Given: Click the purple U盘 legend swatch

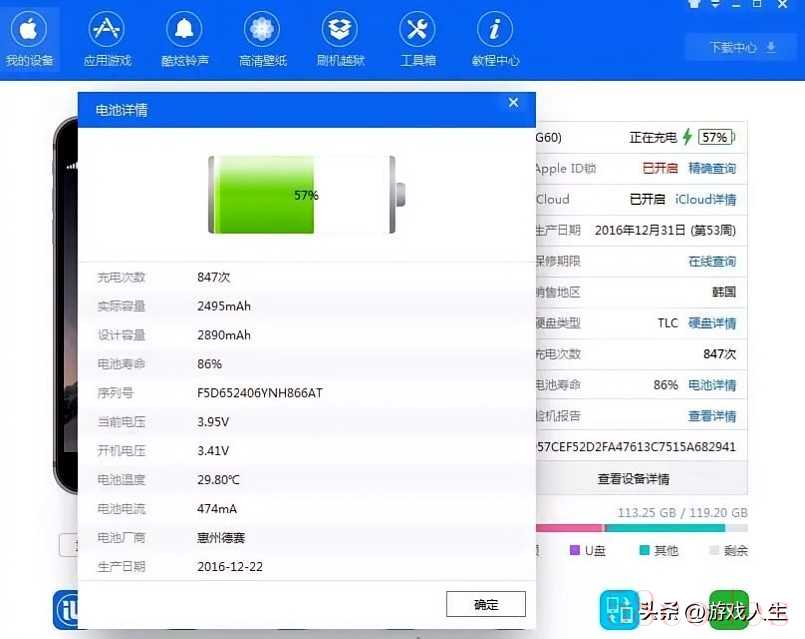Looking at the screenshot, I should coord(574,550).
